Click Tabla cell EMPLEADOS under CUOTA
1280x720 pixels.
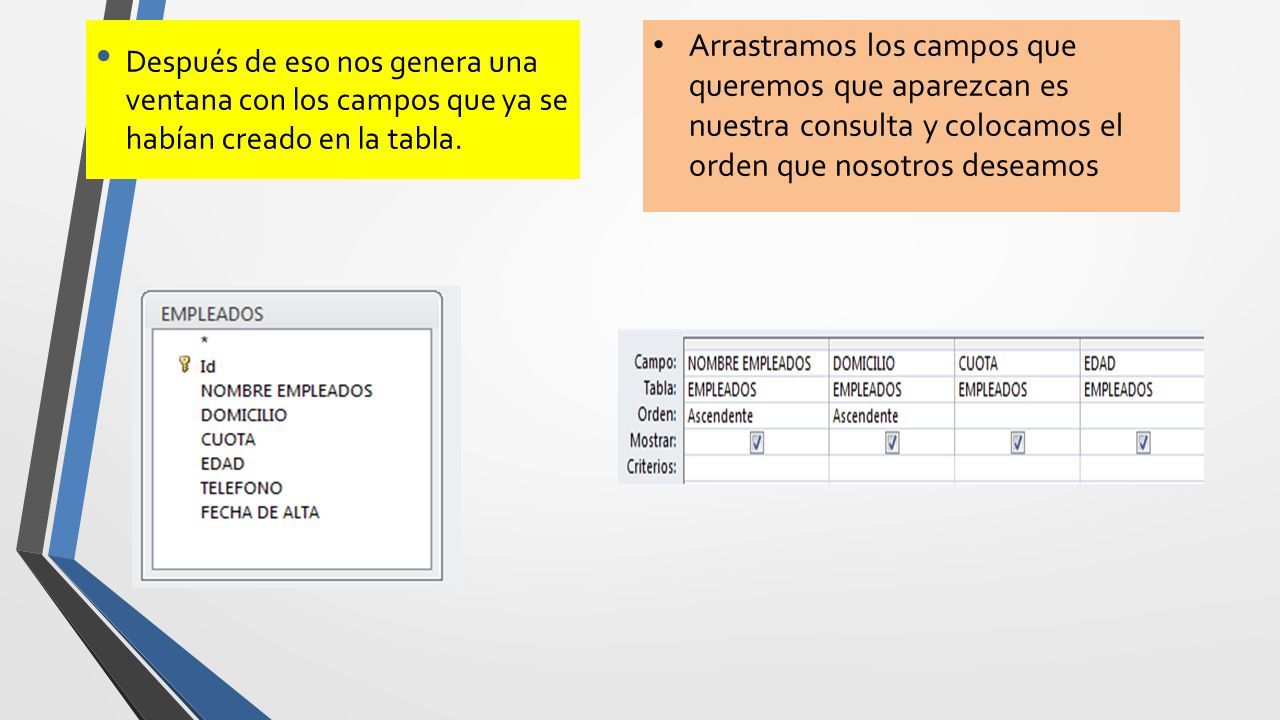1017,389
